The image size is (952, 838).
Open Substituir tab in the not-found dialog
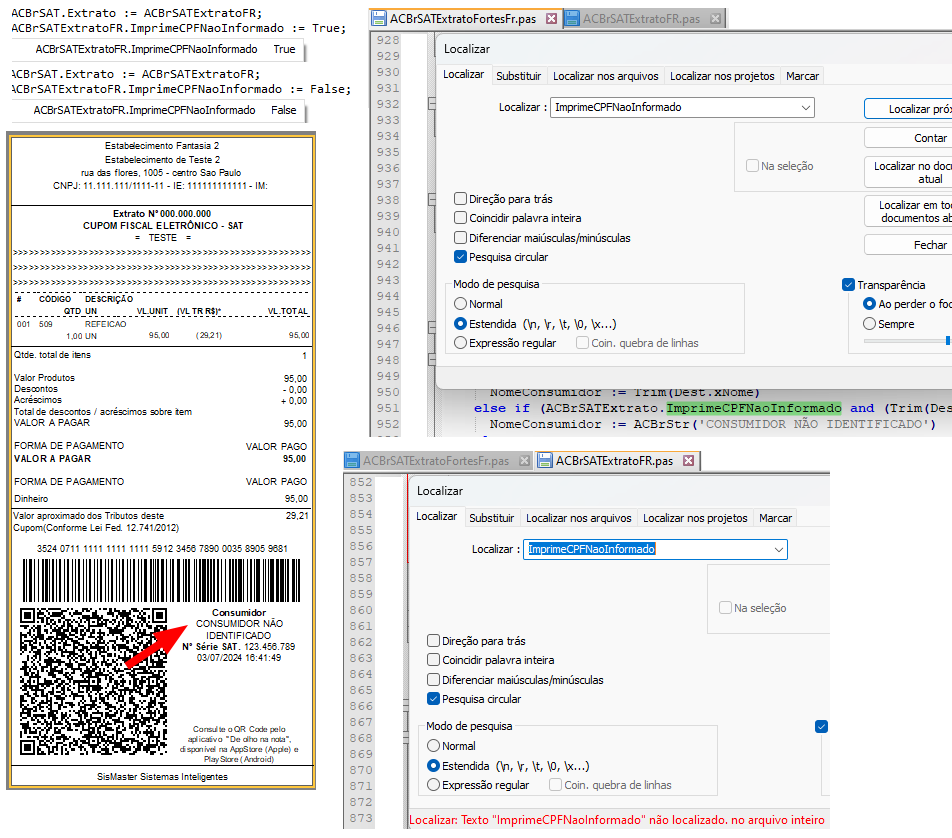(x=492, y=518)
